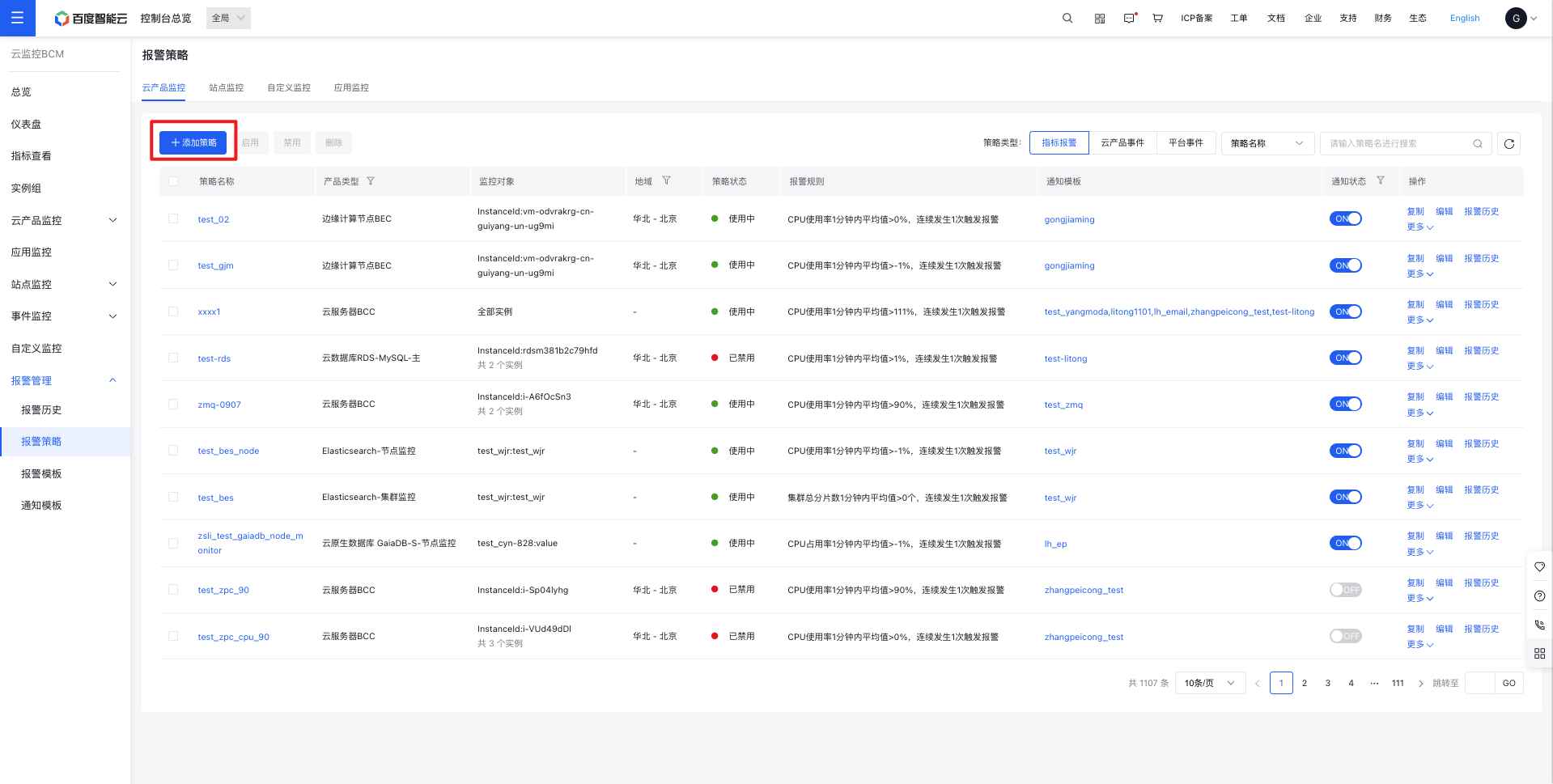Turn on notification switch for test_zpc_cpu_90
1553x784 pixels.
coord(1346,636)
